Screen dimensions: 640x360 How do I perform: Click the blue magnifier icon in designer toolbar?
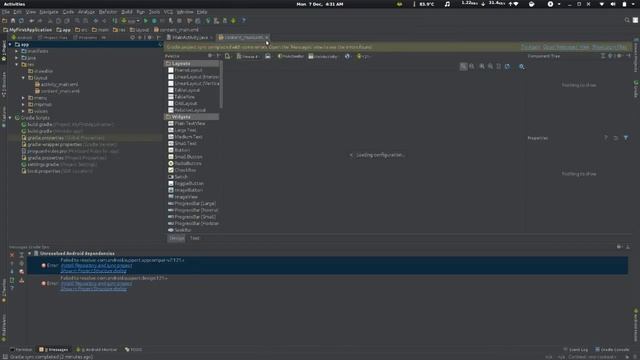coord(521,67)
